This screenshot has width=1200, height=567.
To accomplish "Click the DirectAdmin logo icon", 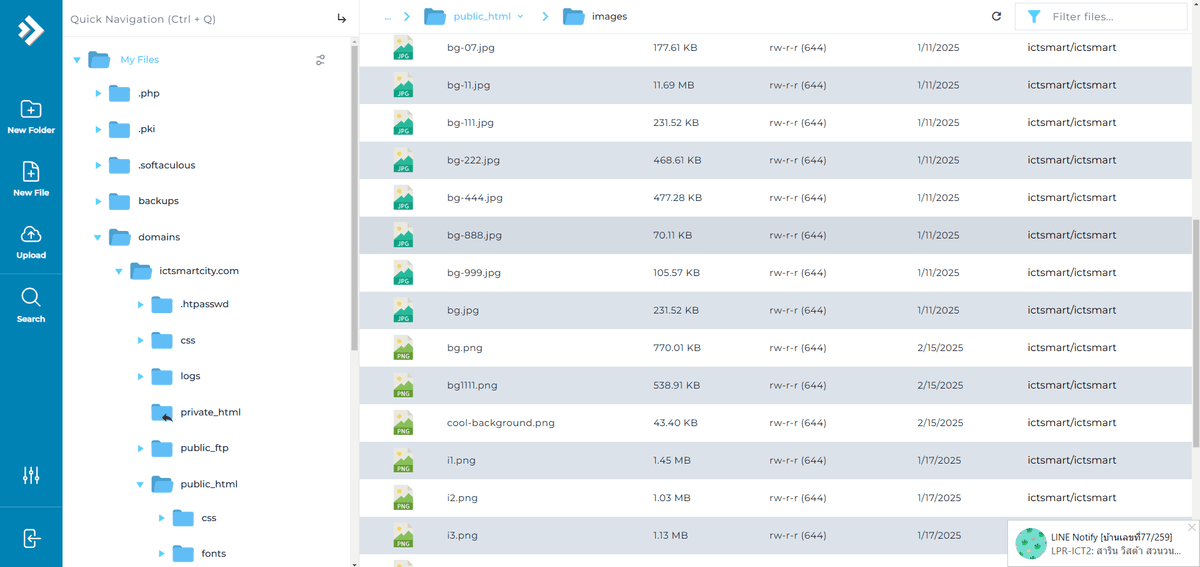I will click(31, 31).
